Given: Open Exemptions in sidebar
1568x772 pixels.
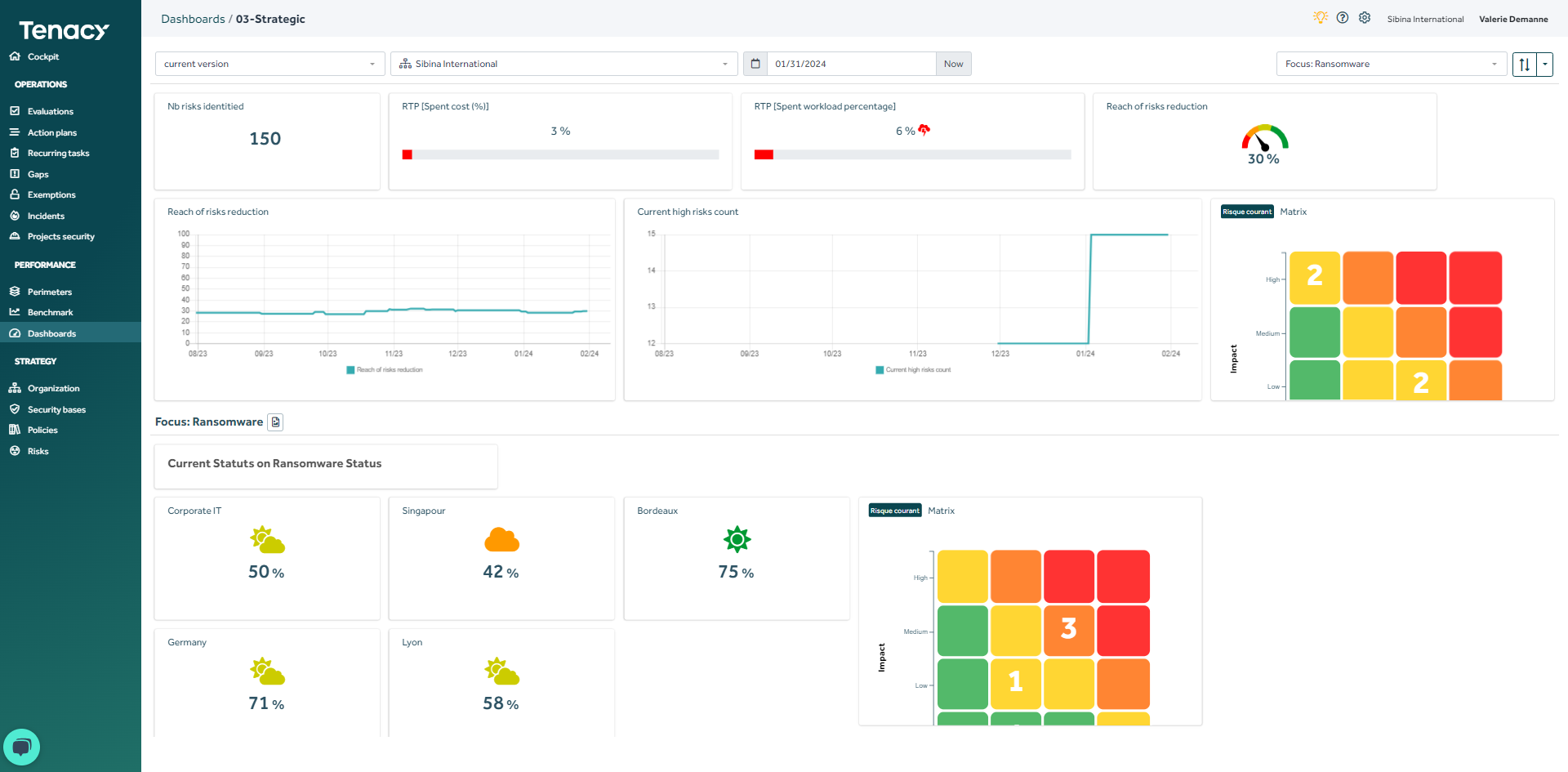Looking at the screenshot, I should tap(51, 194).
